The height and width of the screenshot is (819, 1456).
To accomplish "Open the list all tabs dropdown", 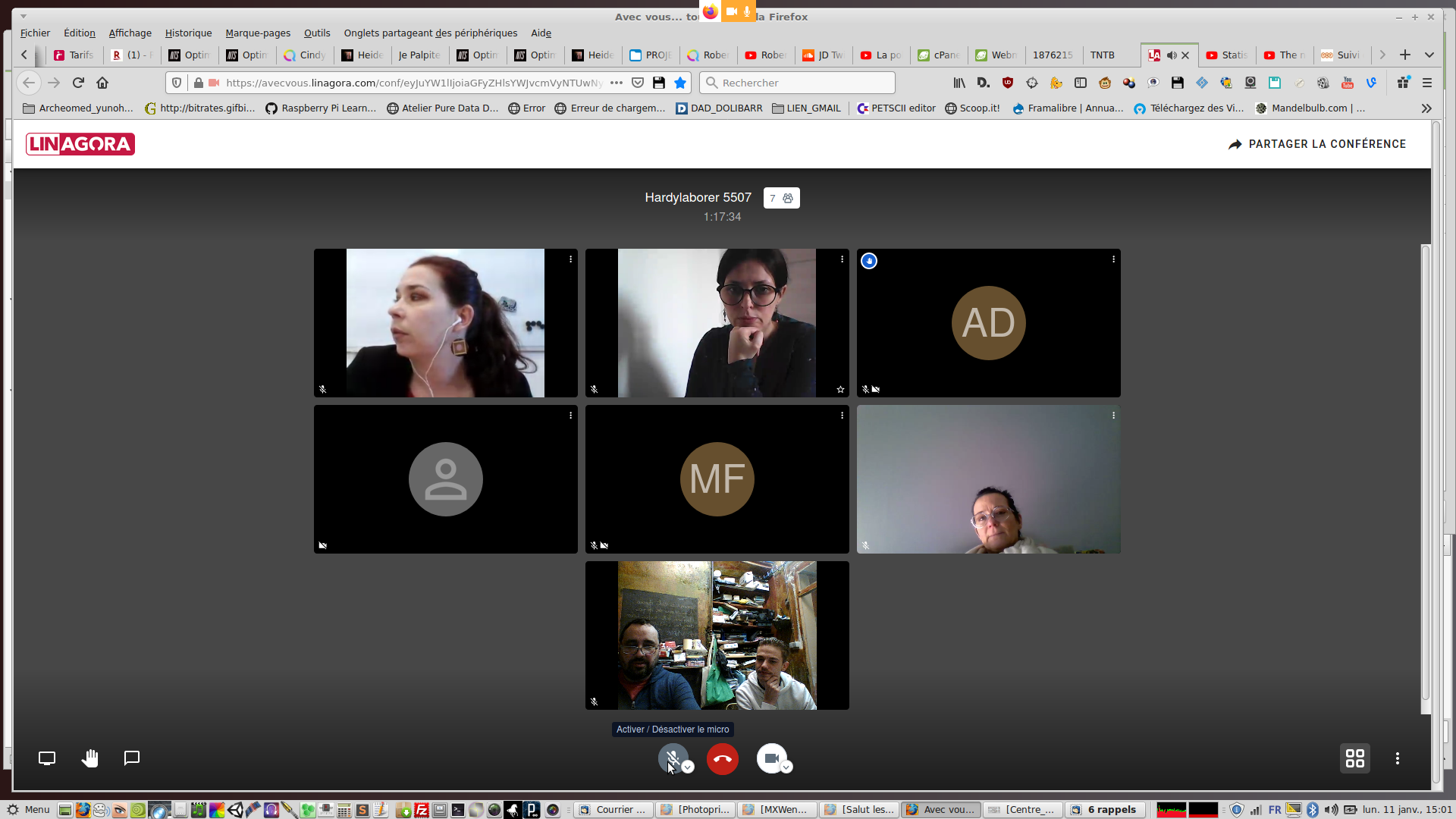I will coord(1429,55).
